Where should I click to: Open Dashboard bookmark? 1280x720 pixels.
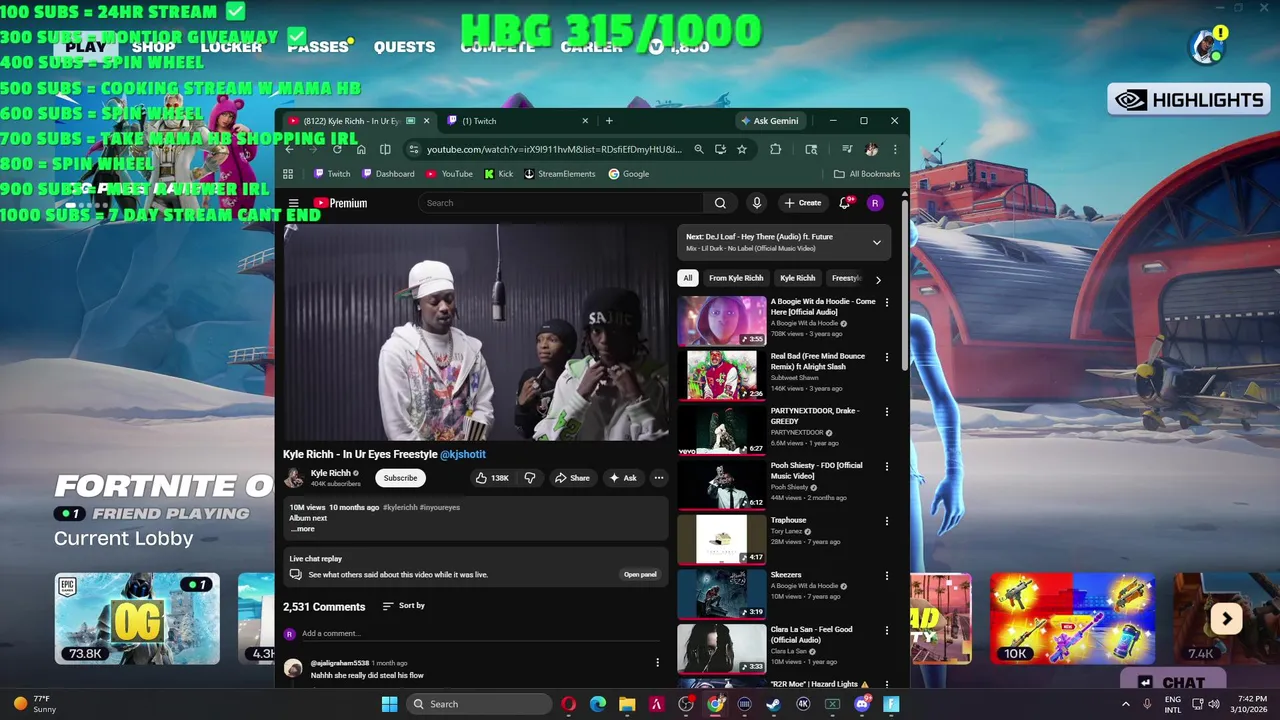[388, 174]
